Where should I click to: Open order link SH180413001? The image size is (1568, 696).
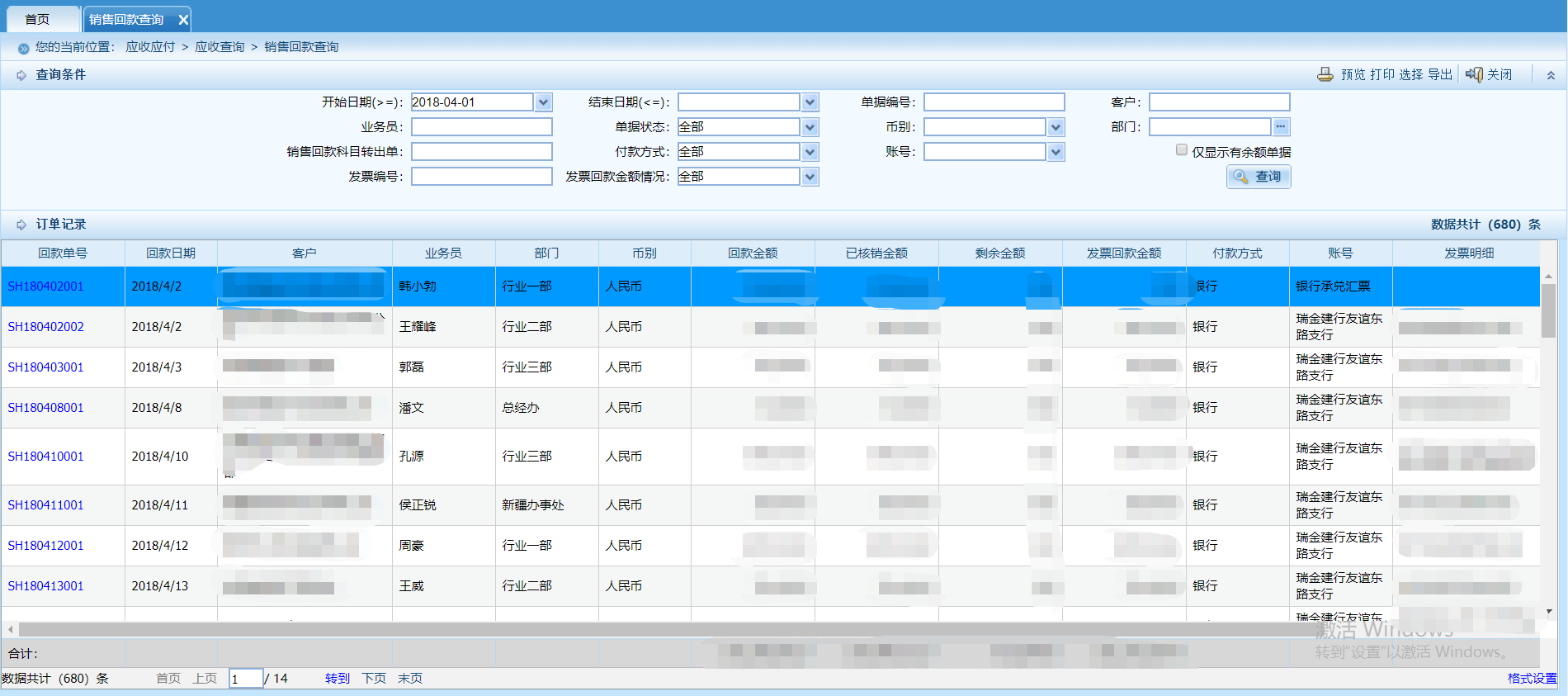pos(45,586)
